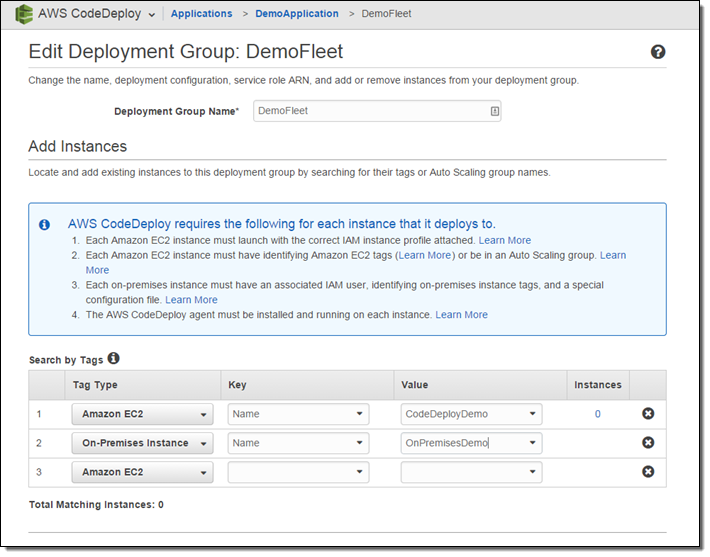Remove tag row 3 with its X icon
The height and width of the screenshot is (557, 710).
click(x=647, y=472)
